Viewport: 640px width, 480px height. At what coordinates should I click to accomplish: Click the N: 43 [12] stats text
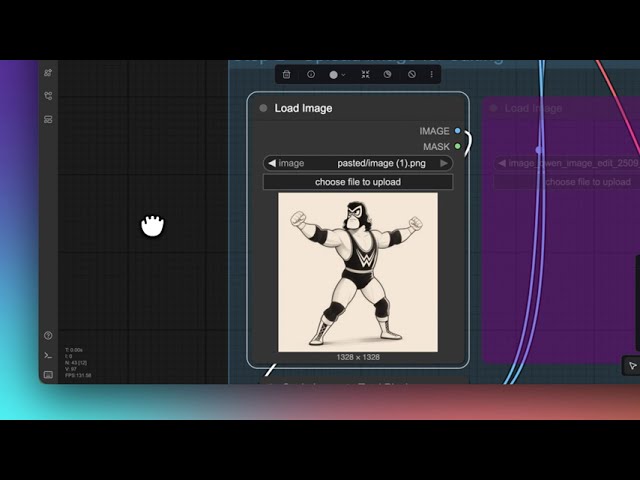point(76,363)
